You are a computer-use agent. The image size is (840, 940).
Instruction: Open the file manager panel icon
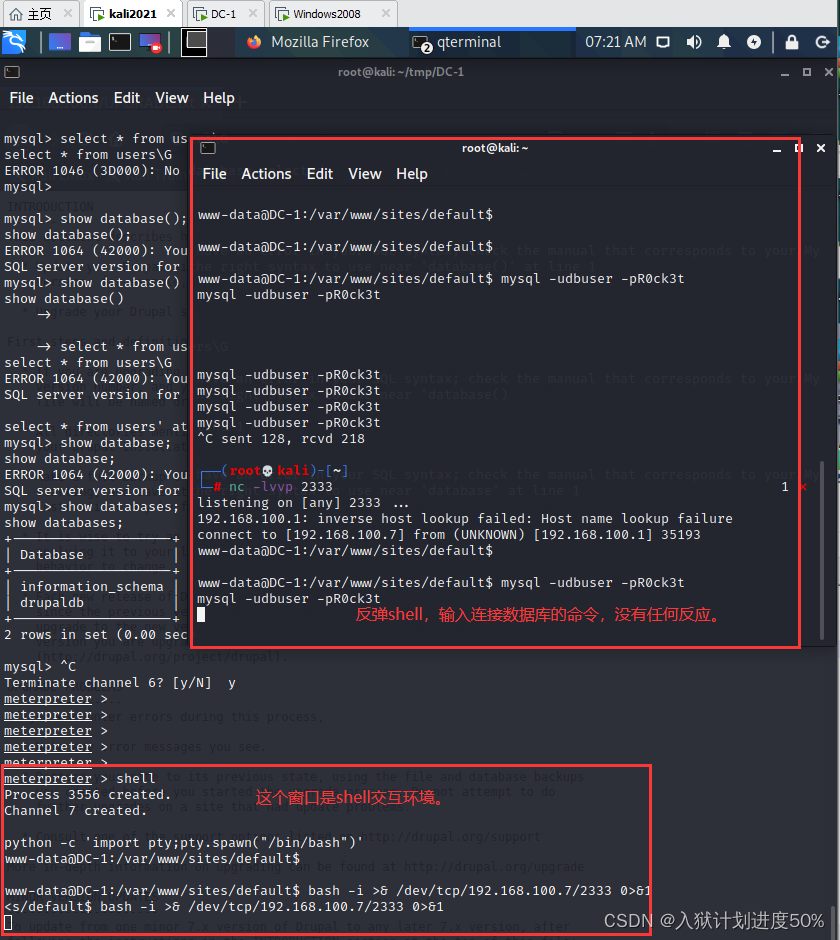[89, 42]
